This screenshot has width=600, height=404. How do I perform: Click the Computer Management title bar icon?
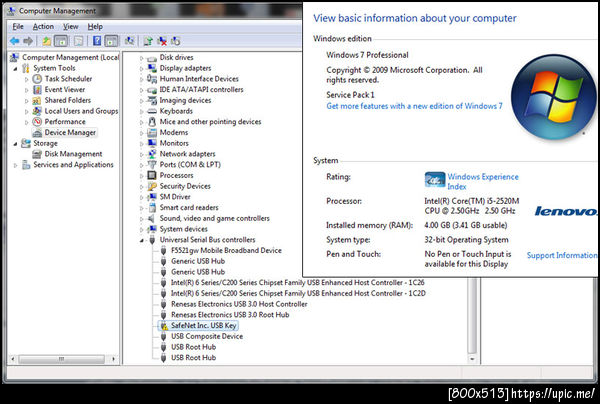point(12,11)
